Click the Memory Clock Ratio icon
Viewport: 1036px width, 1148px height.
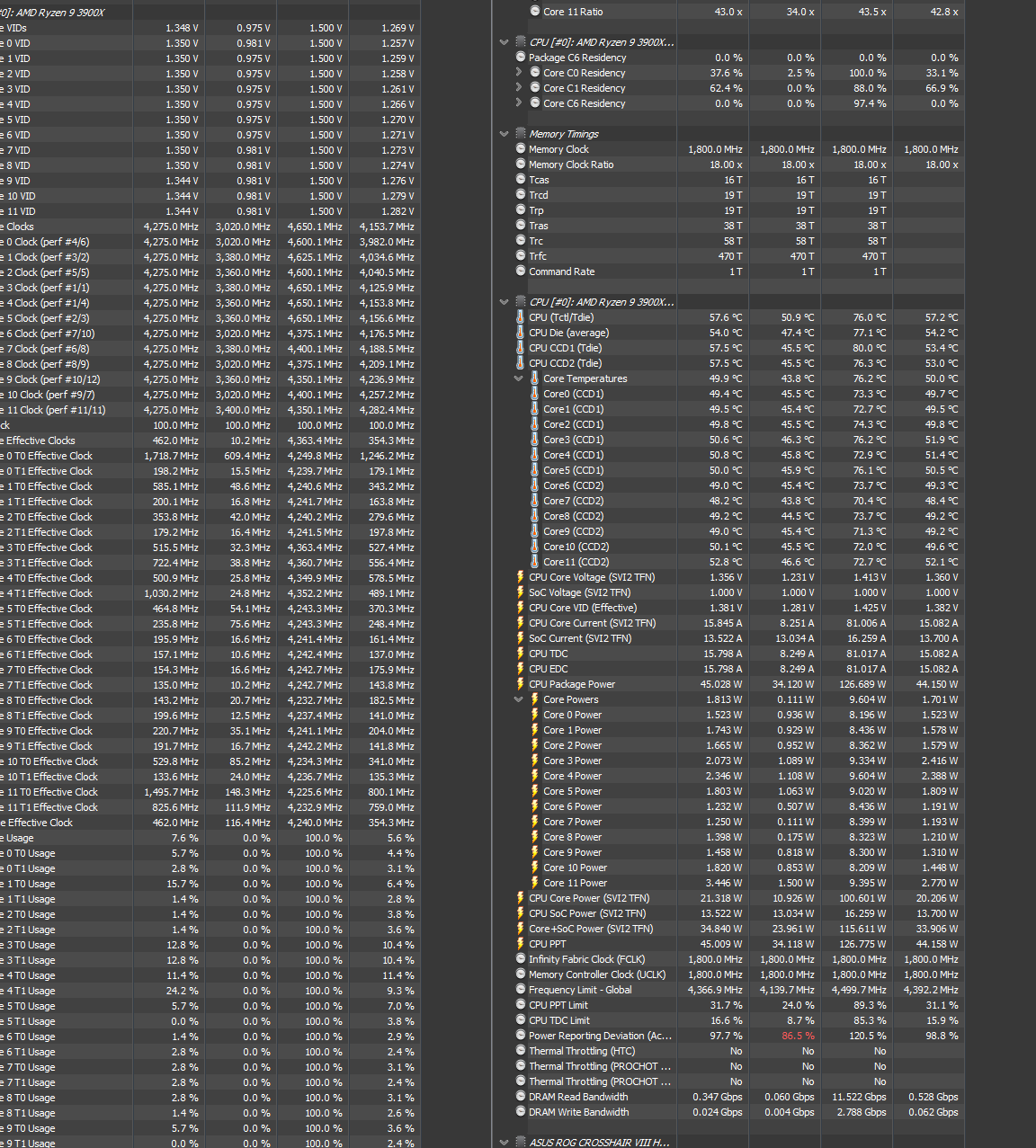coord(521,165)
